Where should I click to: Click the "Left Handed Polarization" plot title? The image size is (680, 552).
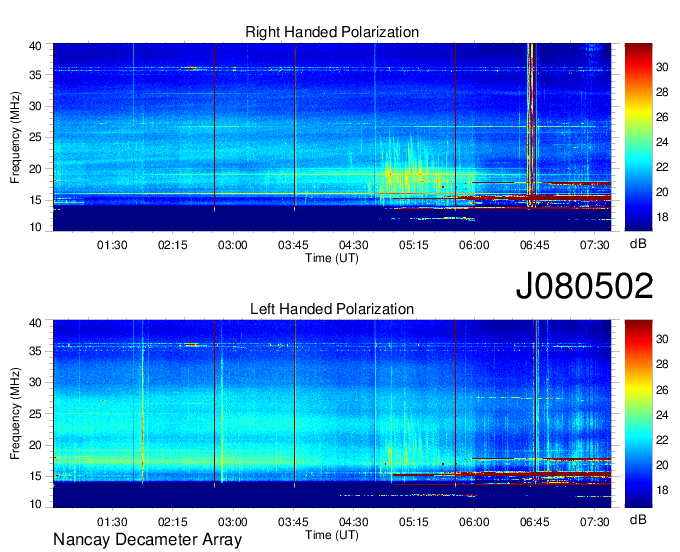coord(332,309)
